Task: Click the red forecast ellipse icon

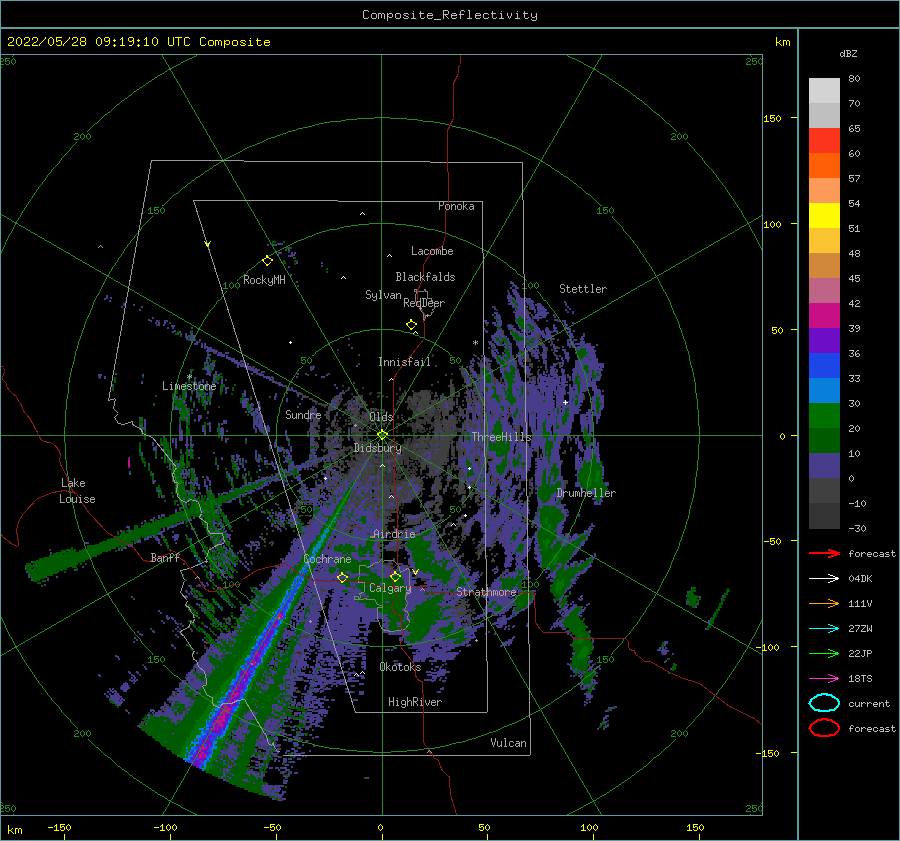Action: point(824,728)
